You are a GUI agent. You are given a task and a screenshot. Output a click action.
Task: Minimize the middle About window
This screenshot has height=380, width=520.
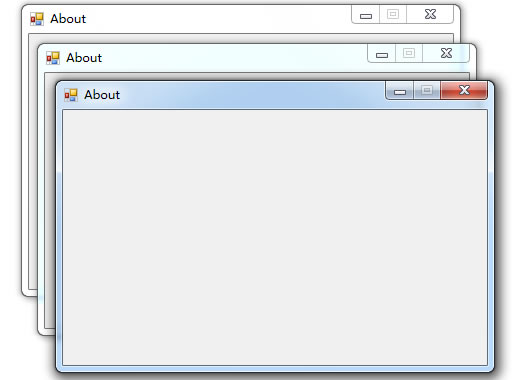382,53
